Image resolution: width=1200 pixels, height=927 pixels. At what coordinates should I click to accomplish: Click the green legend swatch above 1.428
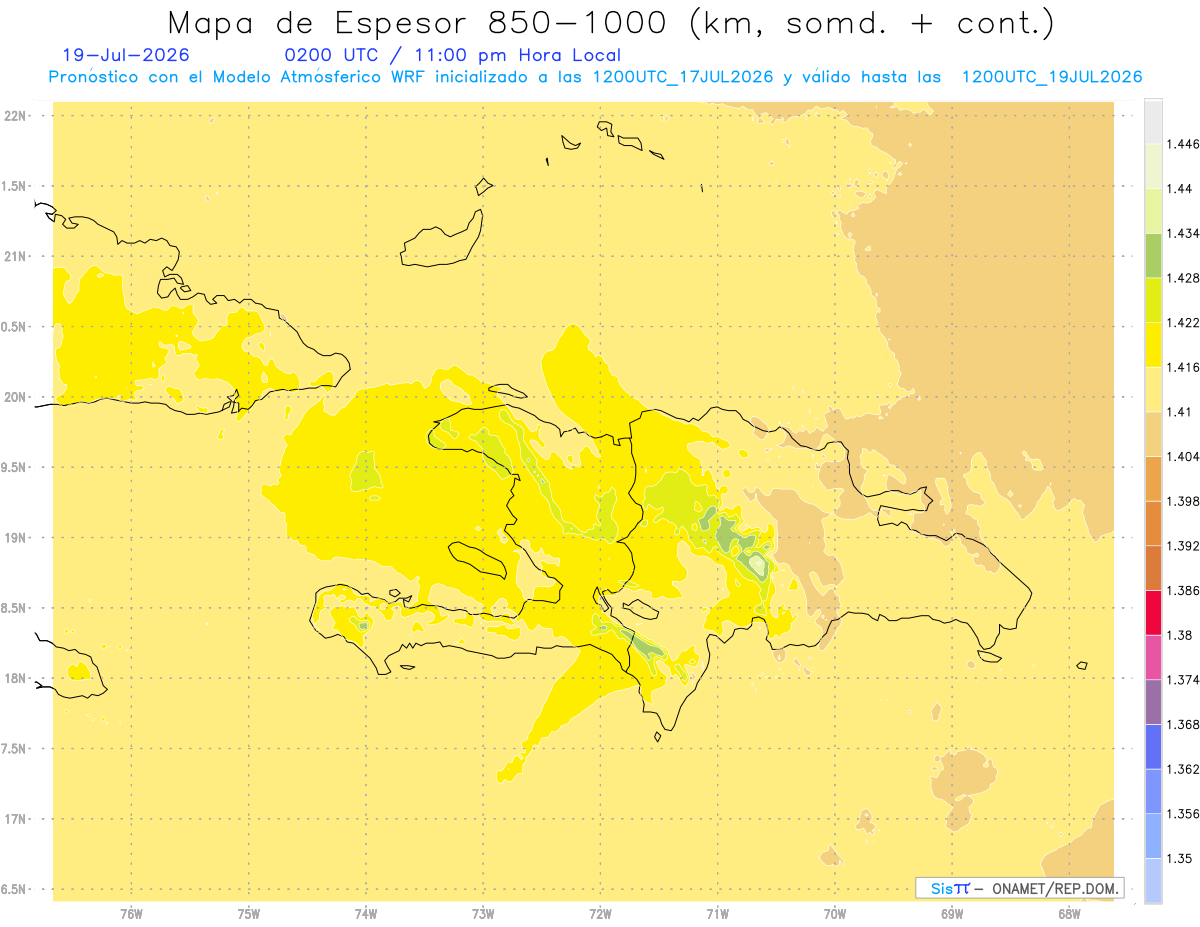click(1153, 255)
